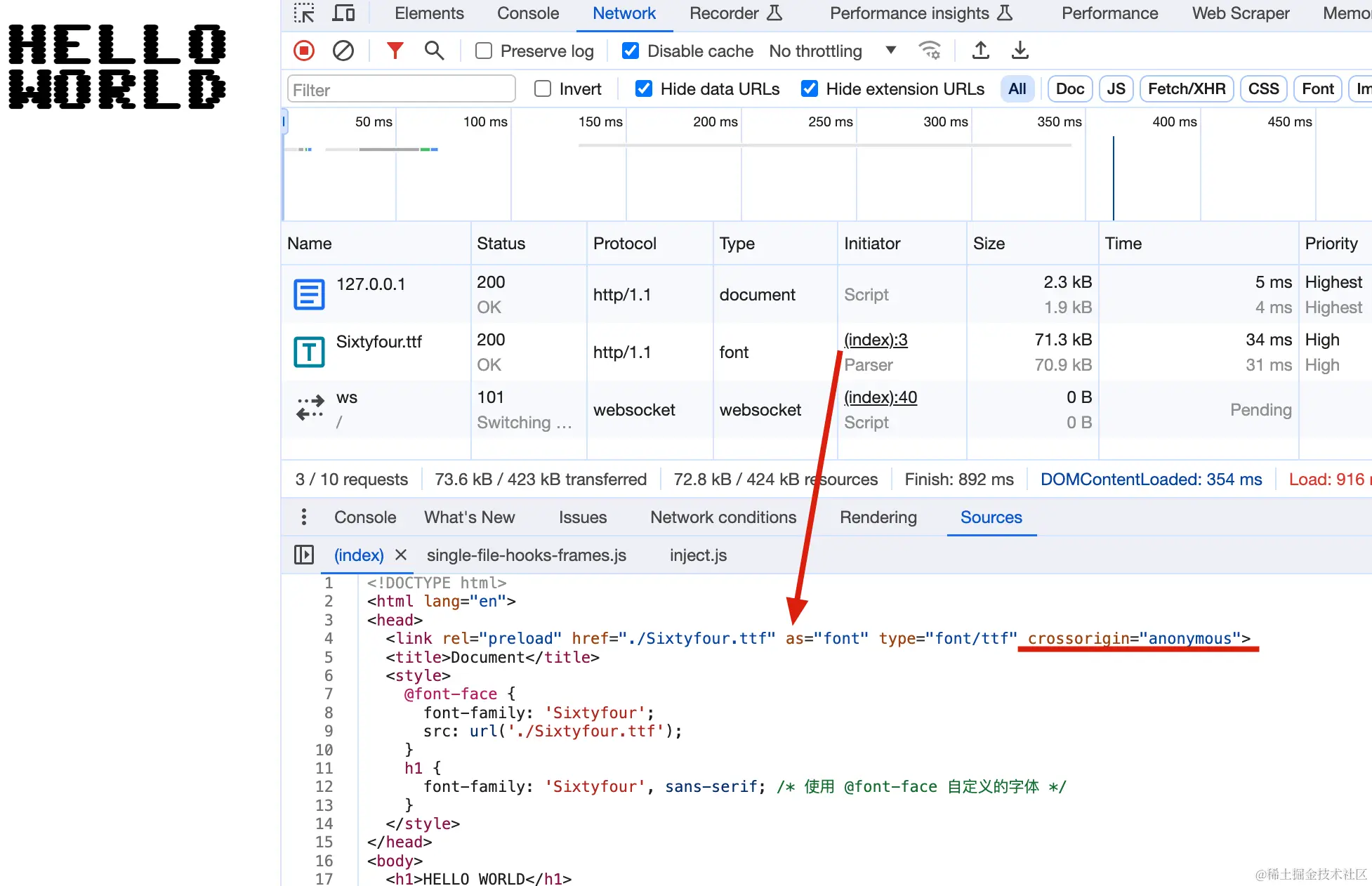
Task: Open the network search magnifier
Action: tap(434, 51)
